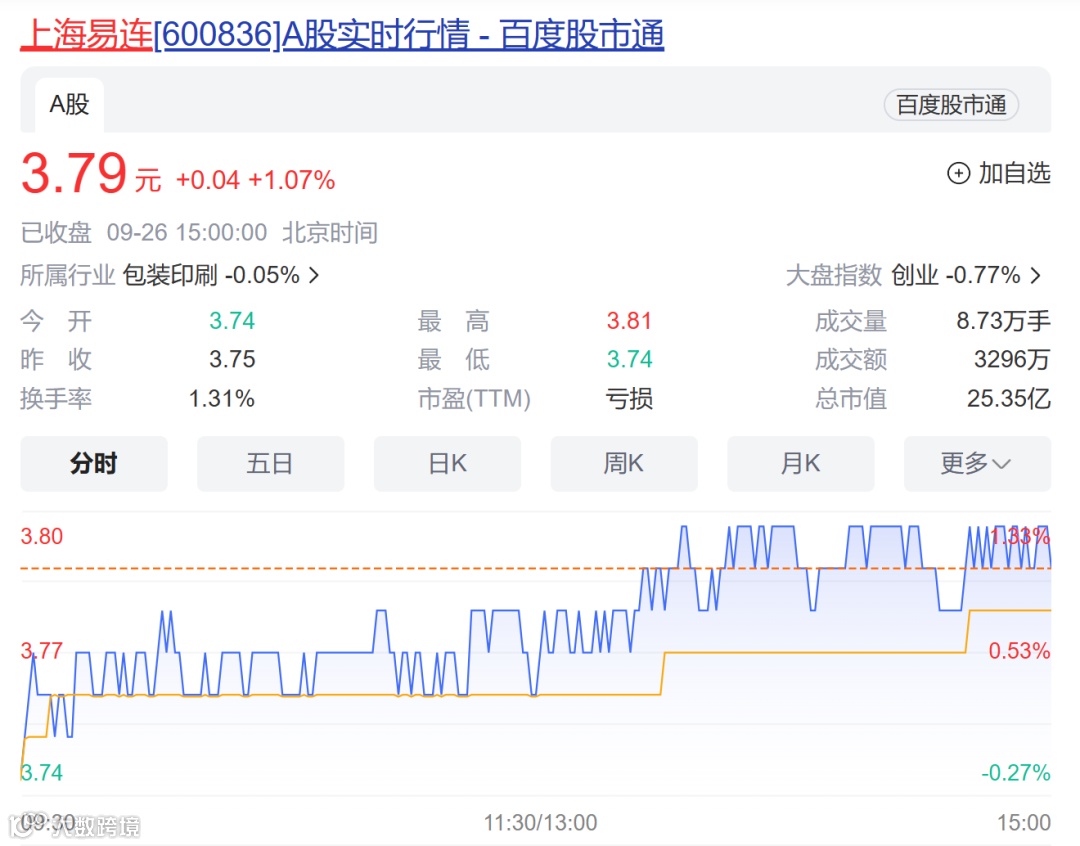This screenshot has width=1080, height=846.
Task: Click the 最高 value 3.81
Action: (629, 321)
